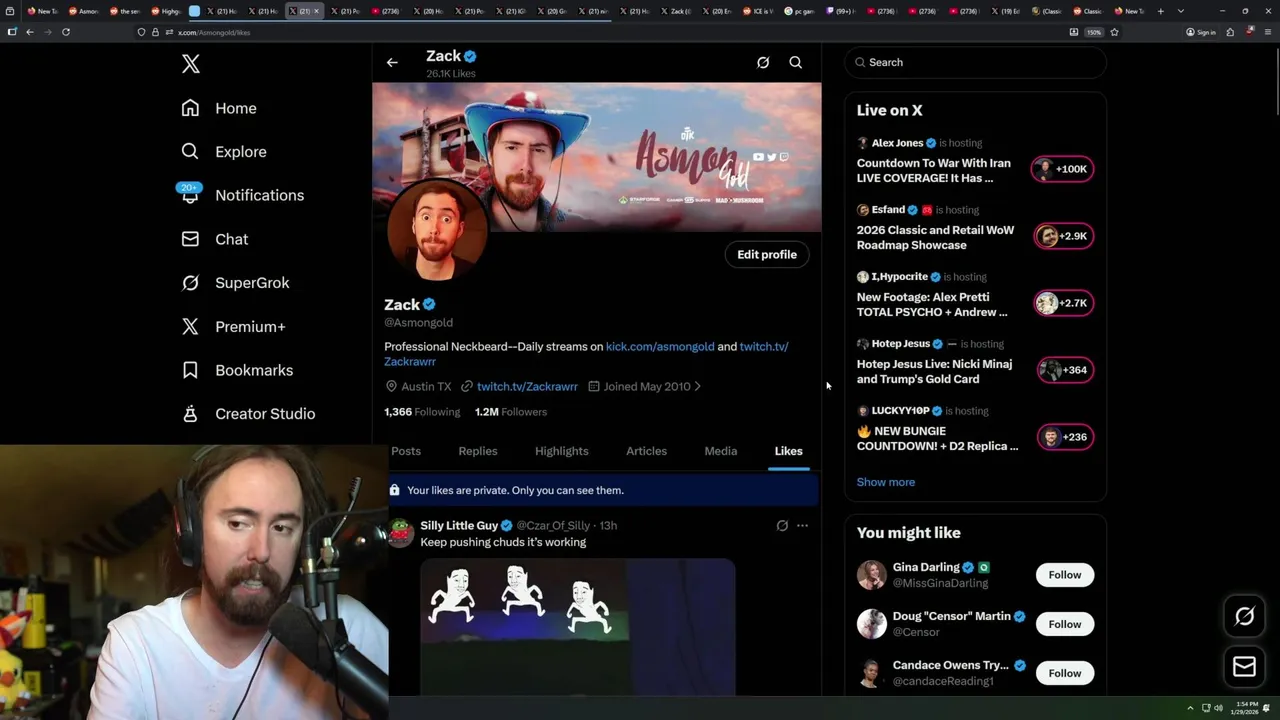Click the Search input on X
The width and height of the screenshot is (1280, 720).
pos(976,63)
